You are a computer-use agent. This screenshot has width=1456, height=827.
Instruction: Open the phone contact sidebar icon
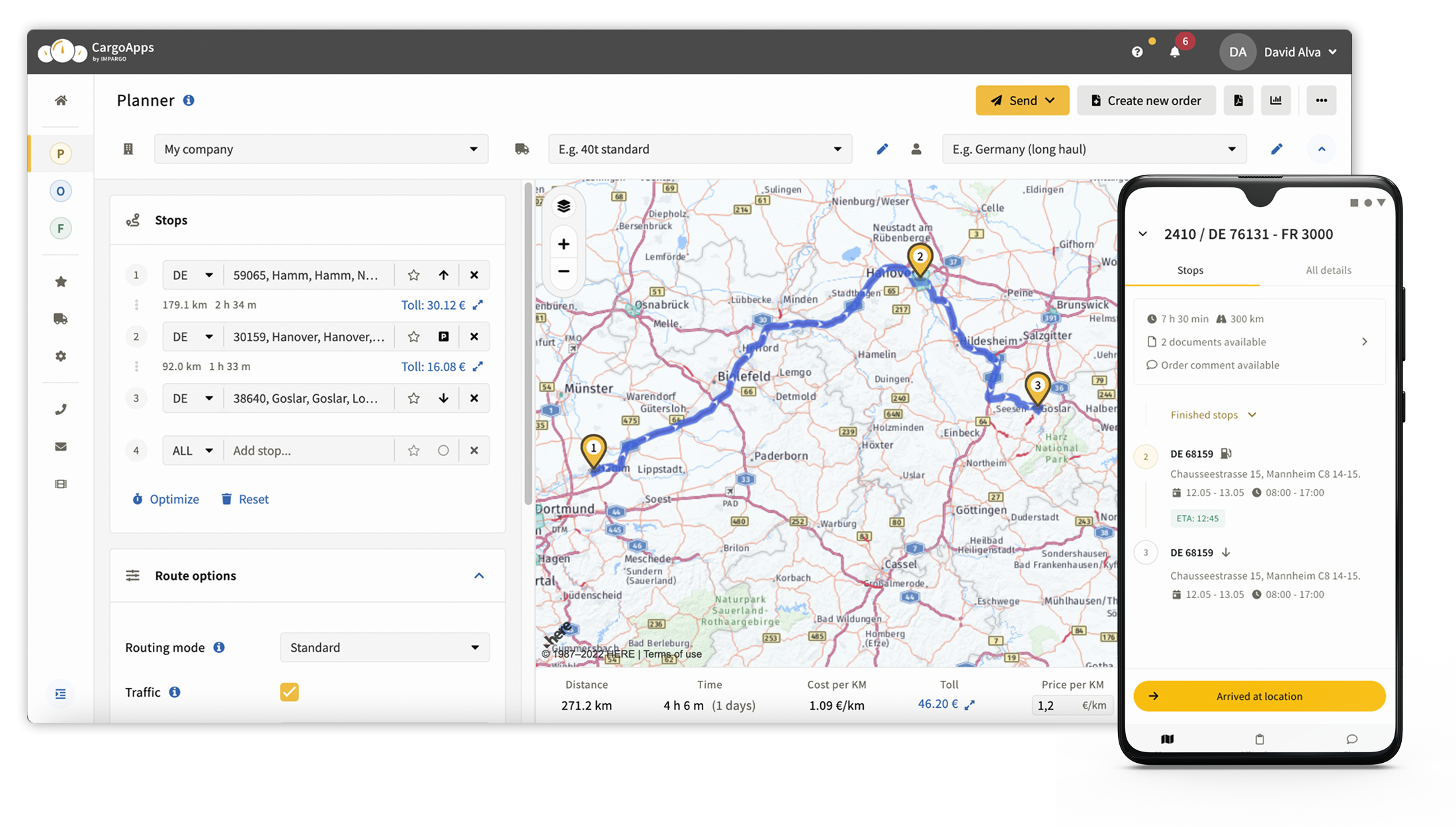pos(61,410)
